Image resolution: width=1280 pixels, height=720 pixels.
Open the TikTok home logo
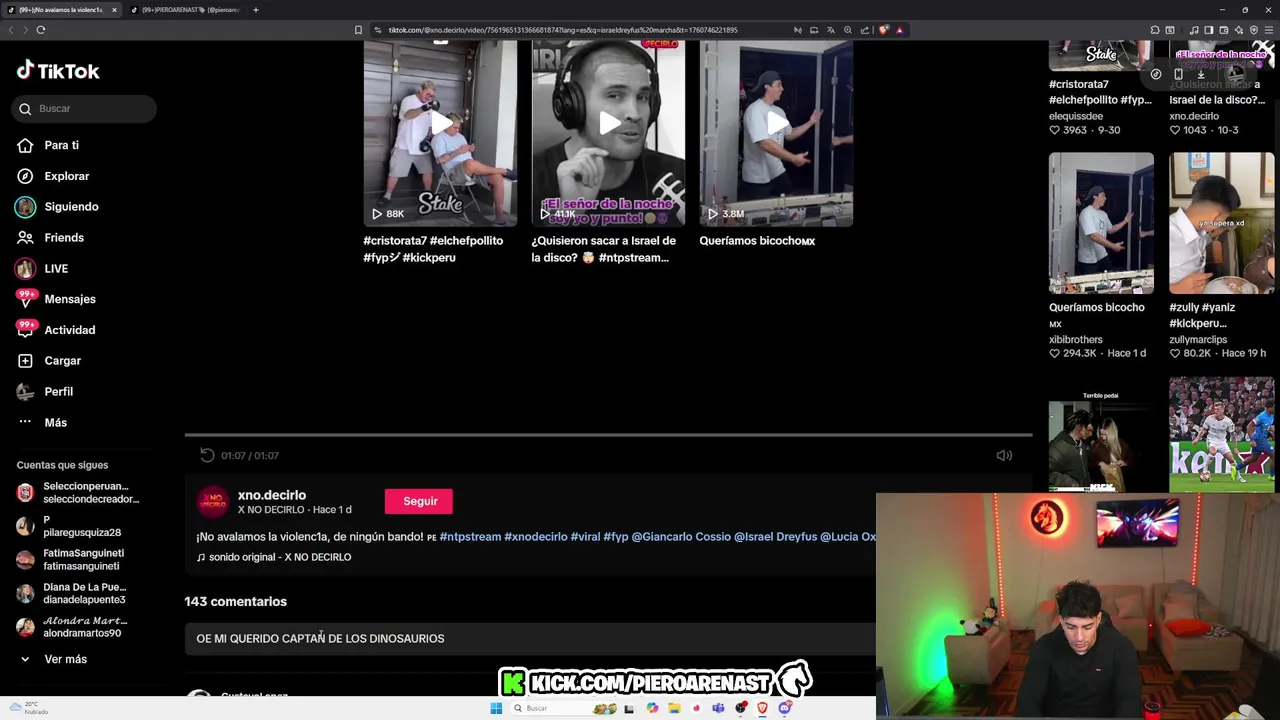58,70
